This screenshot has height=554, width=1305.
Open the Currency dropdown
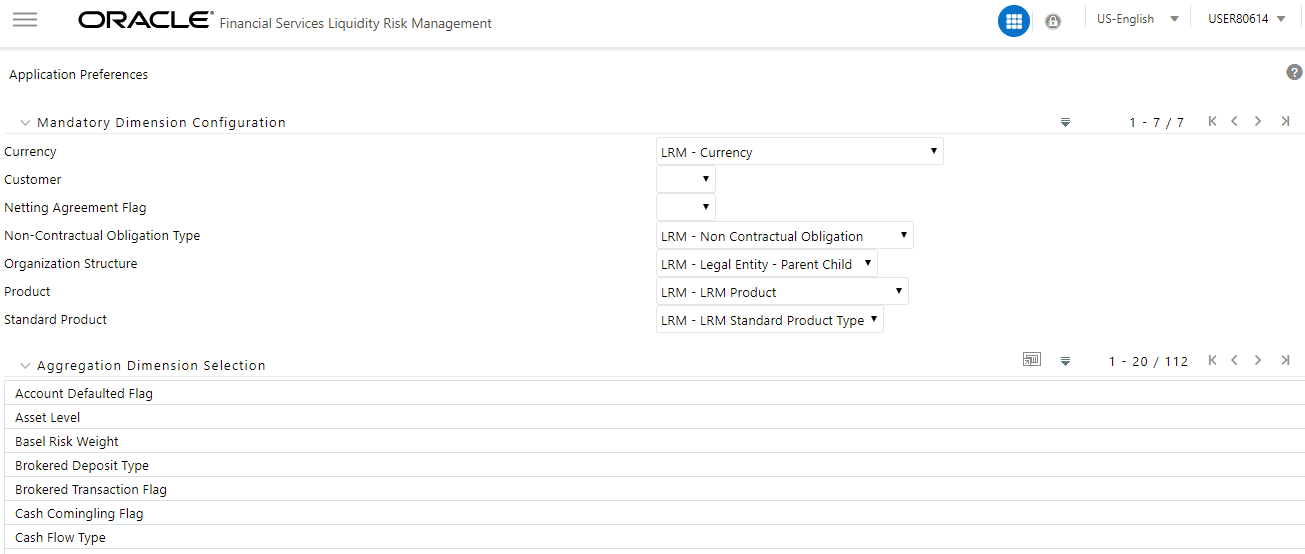click(800, 152)
